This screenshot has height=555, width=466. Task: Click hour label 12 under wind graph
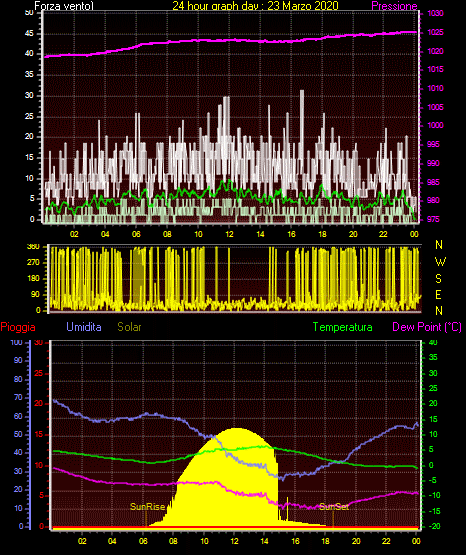coord(229,234)
